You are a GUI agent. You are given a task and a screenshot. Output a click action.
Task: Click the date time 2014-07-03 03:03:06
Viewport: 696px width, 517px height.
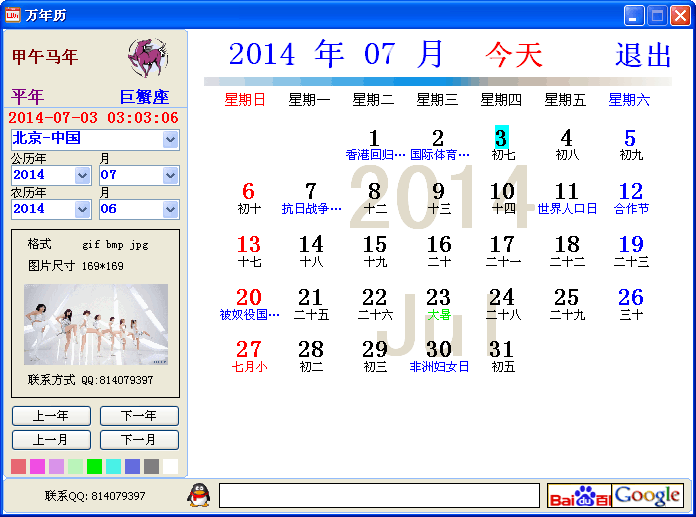point(93,118)
